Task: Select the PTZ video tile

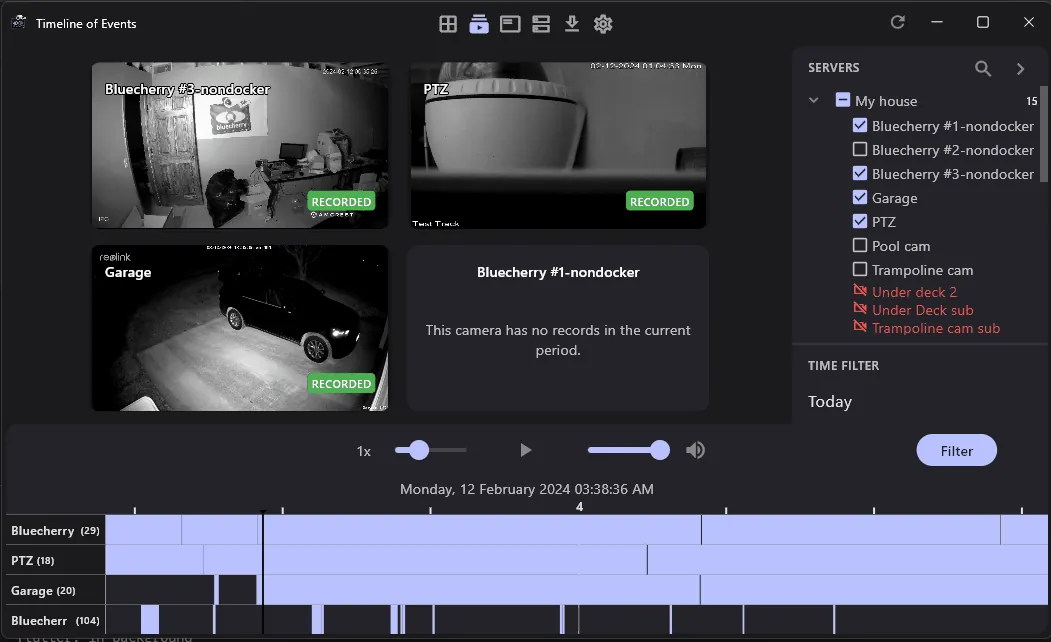Action: pyautogui.click(x=558, y=145)
